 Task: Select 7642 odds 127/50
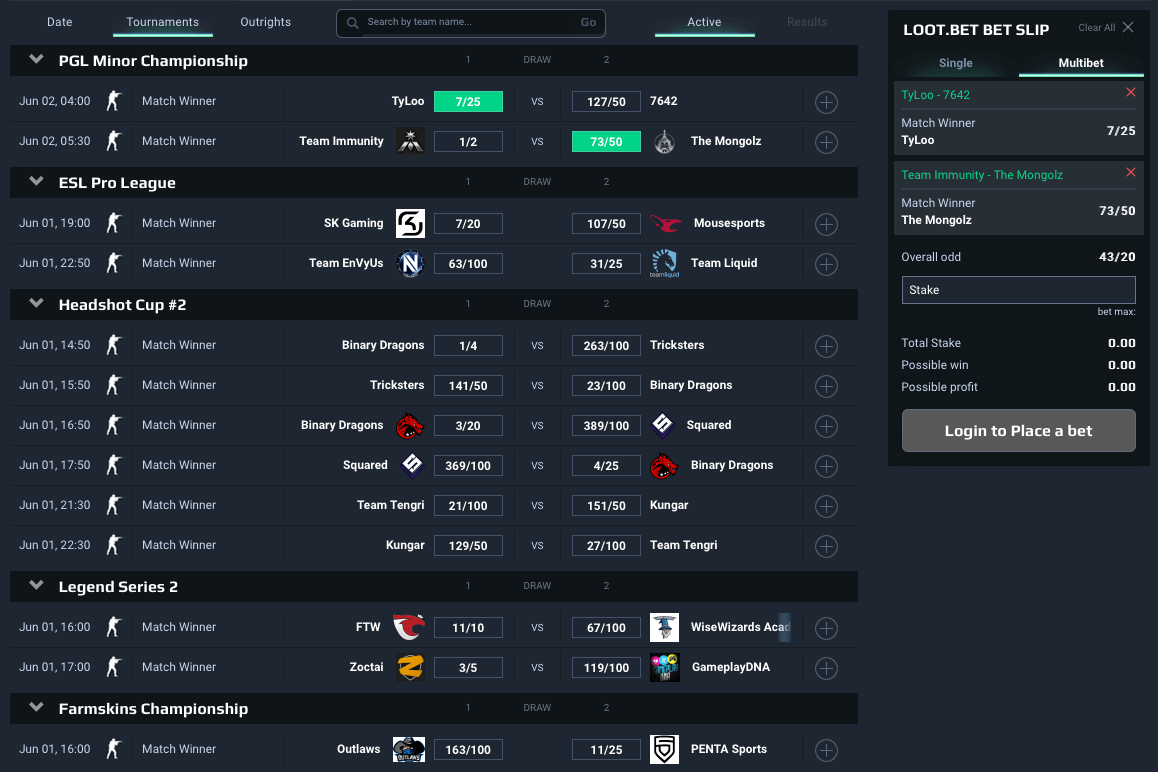coord(606,101)
